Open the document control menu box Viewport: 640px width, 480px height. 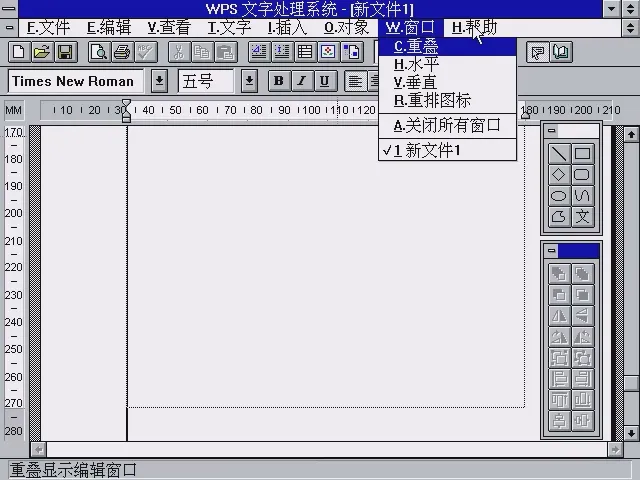tap(9, 28)
